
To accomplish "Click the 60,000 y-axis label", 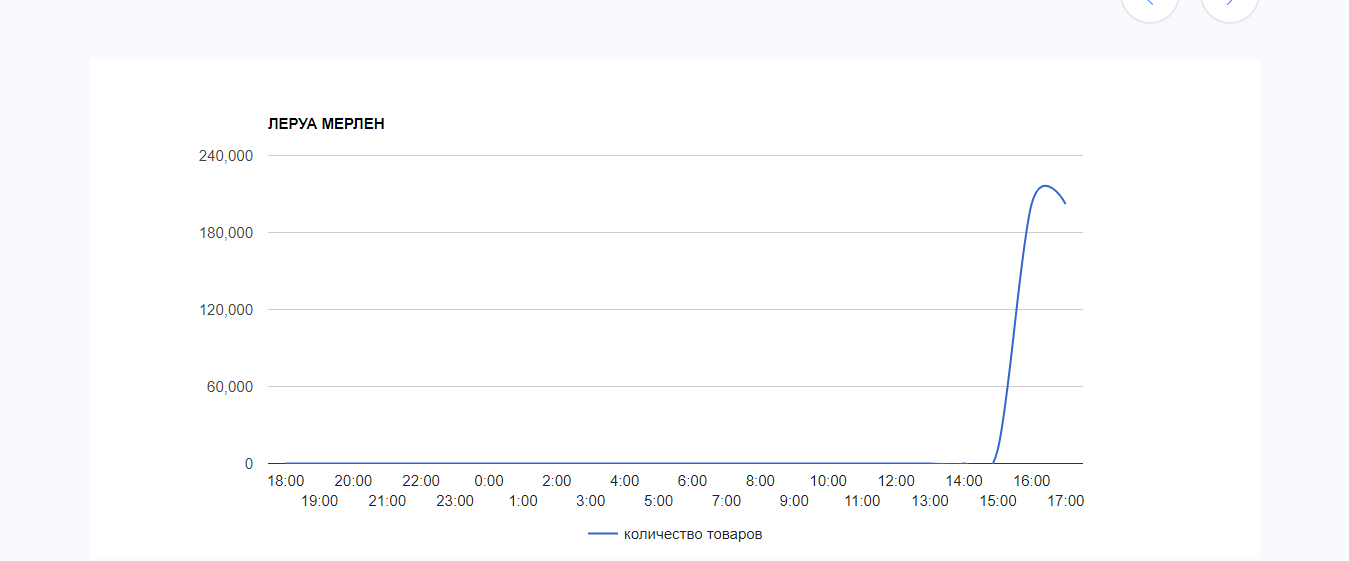I will (232, 387).
